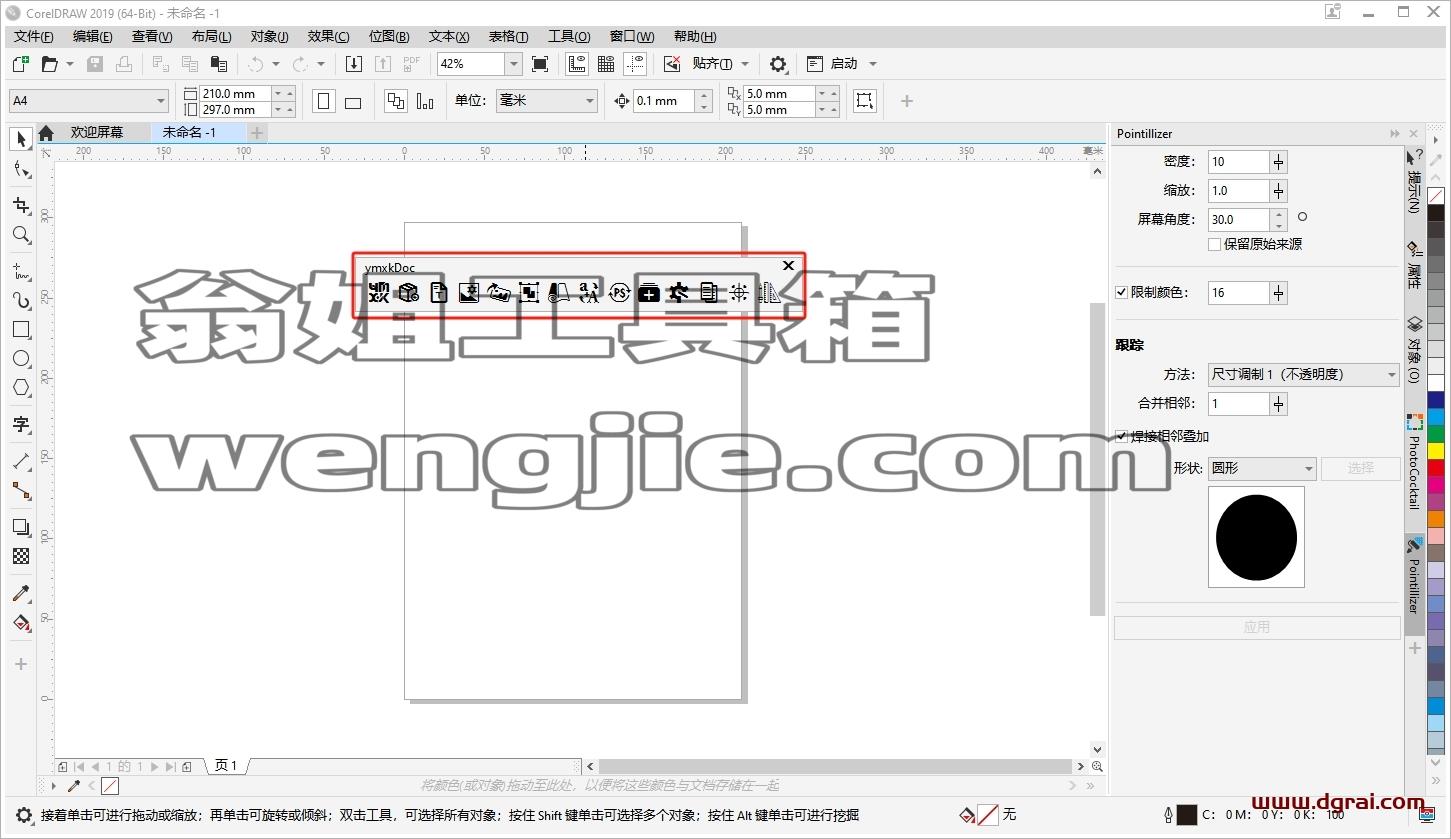Add new document tab with plus

click(x=257, y=132)
